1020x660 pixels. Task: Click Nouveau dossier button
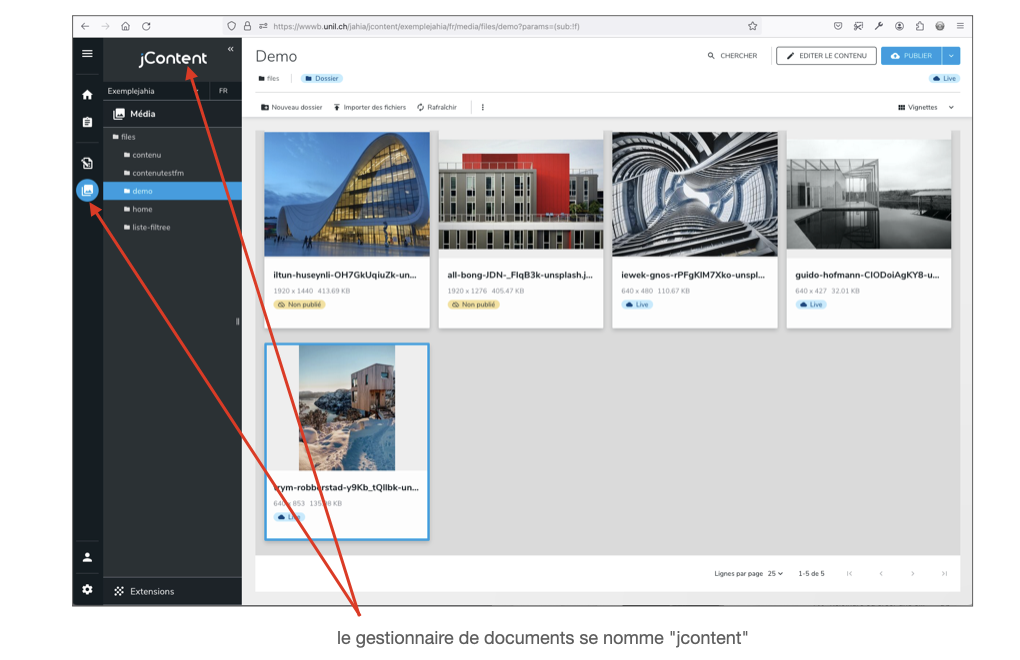click(291, 107)
